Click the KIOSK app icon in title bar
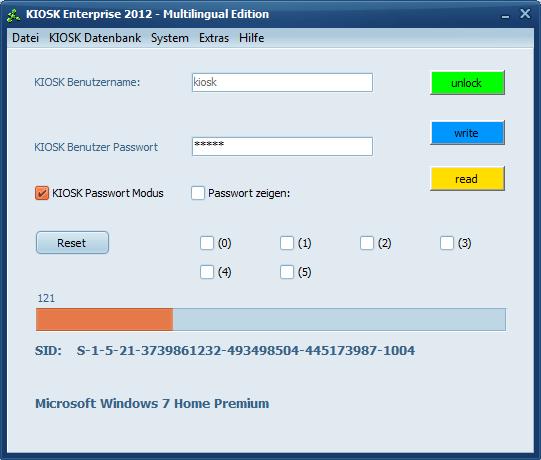Viewport: 541px width, 460px height. [x=13, y=16]
